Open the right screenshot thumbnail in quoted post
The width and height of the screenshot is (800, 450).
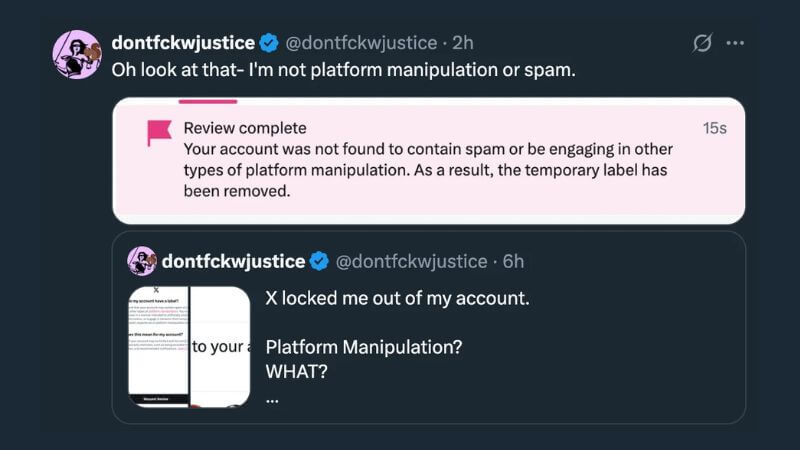[220, 346]
